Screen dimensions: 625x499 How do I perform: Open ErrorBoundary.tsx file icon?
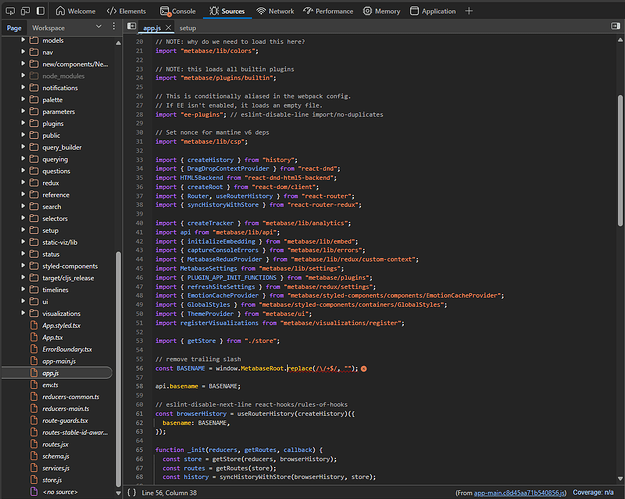[x=34, y=349]
